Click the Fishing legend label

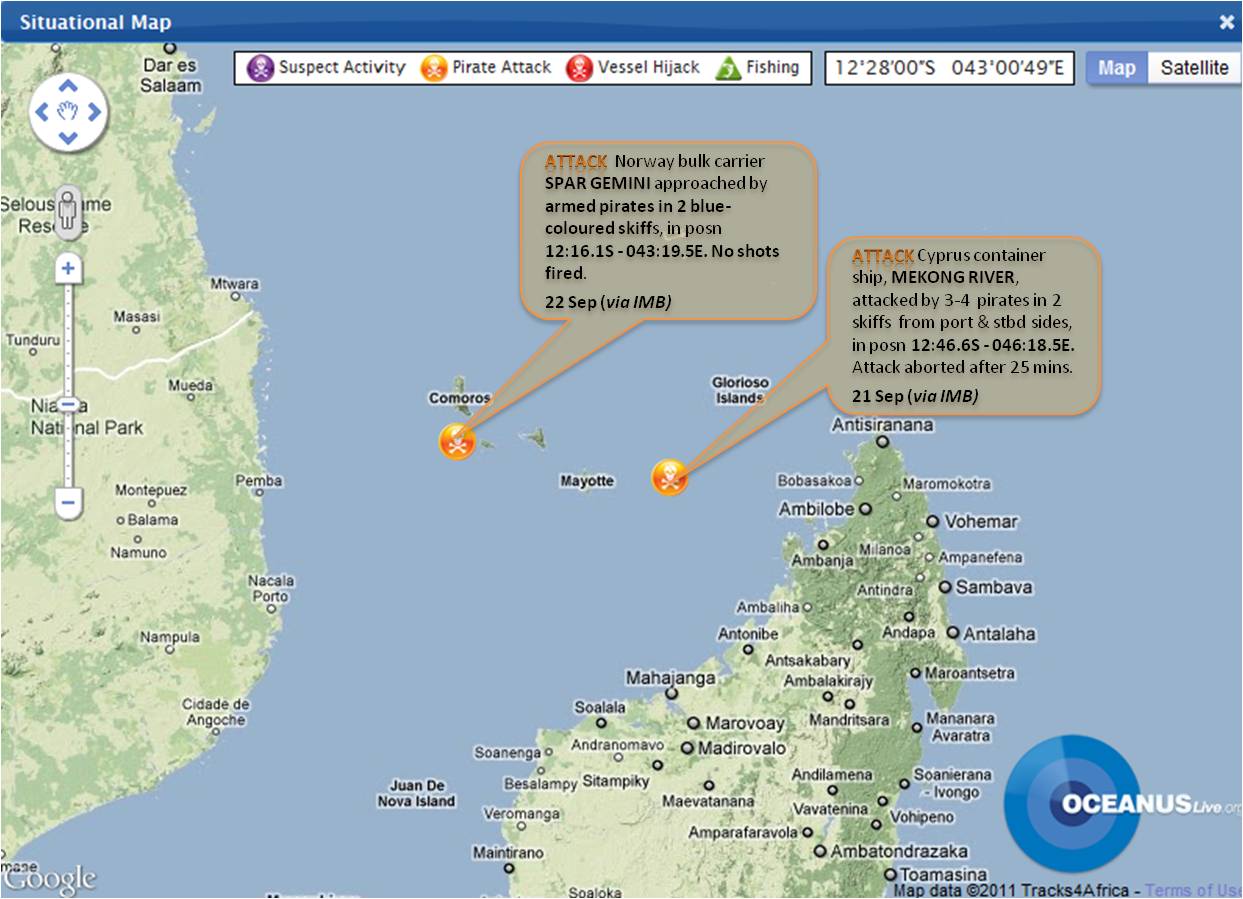click(x=772, y=68)
